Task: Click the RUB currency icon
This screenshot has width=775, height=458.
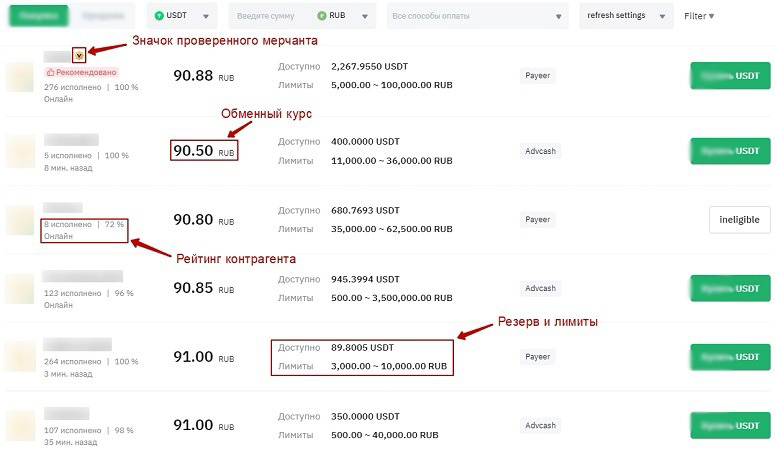Action: pyautogui.click(x=321, y=16)
